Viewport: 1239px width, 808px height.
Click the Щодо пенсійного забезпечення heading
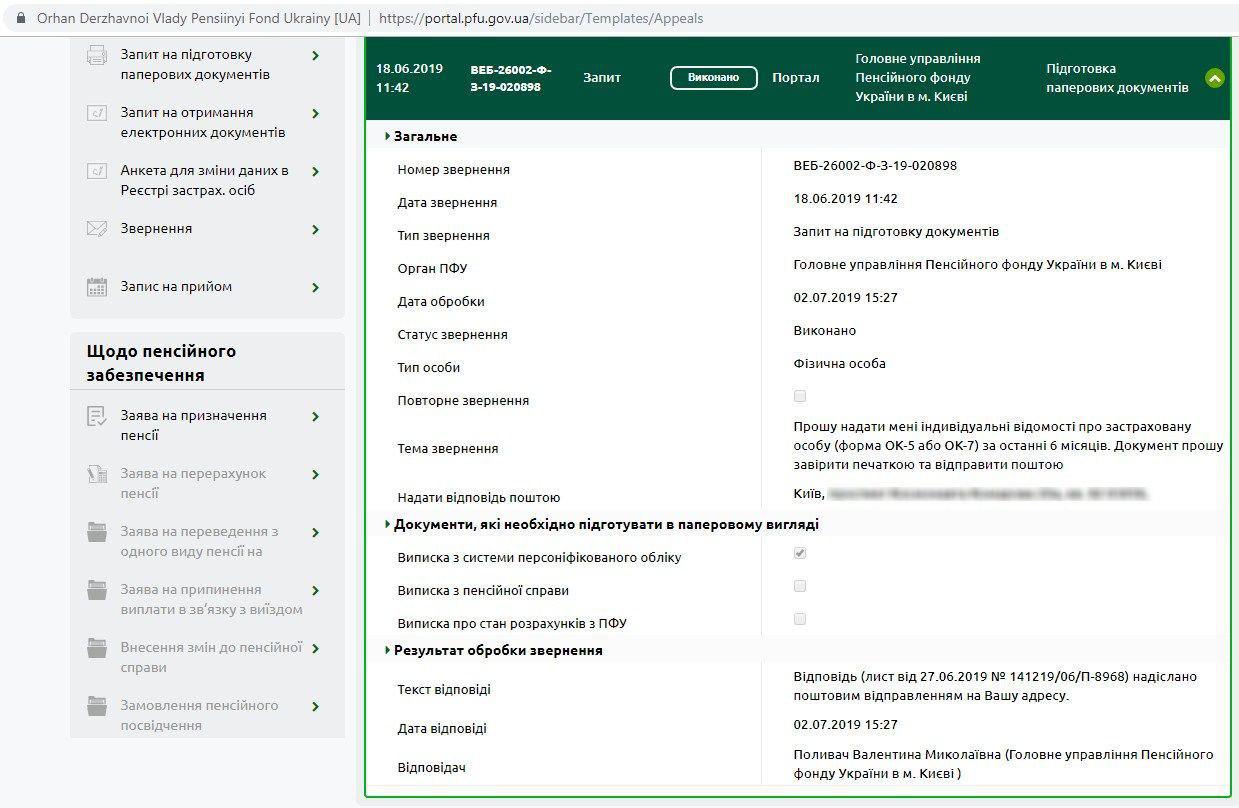click(161, 364)
